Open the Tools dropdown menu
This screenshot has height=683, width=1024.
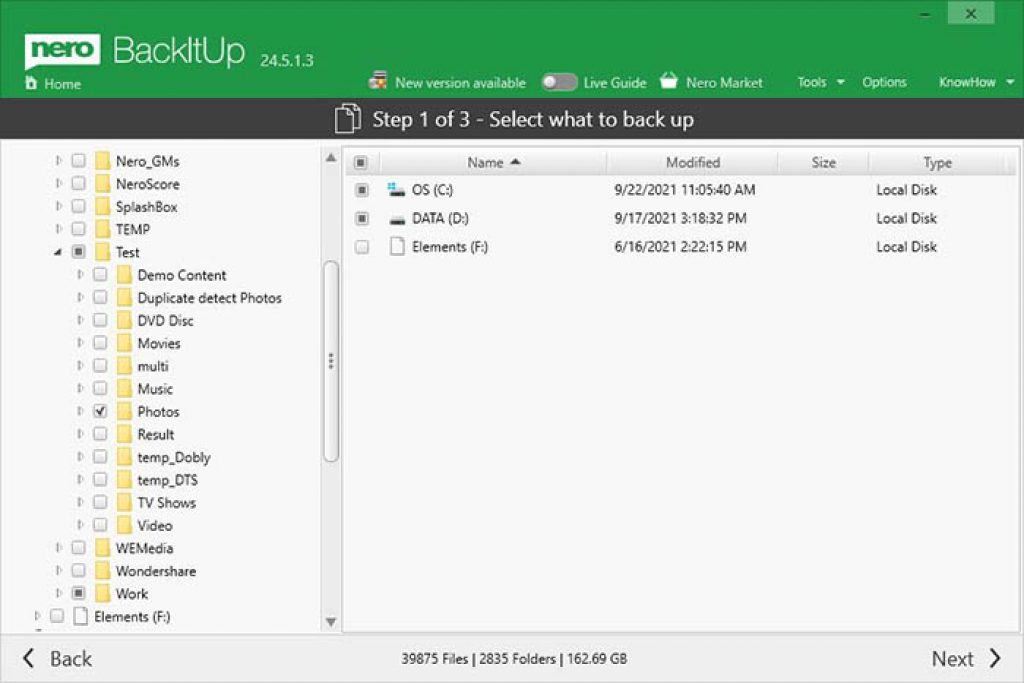[814, 82]
